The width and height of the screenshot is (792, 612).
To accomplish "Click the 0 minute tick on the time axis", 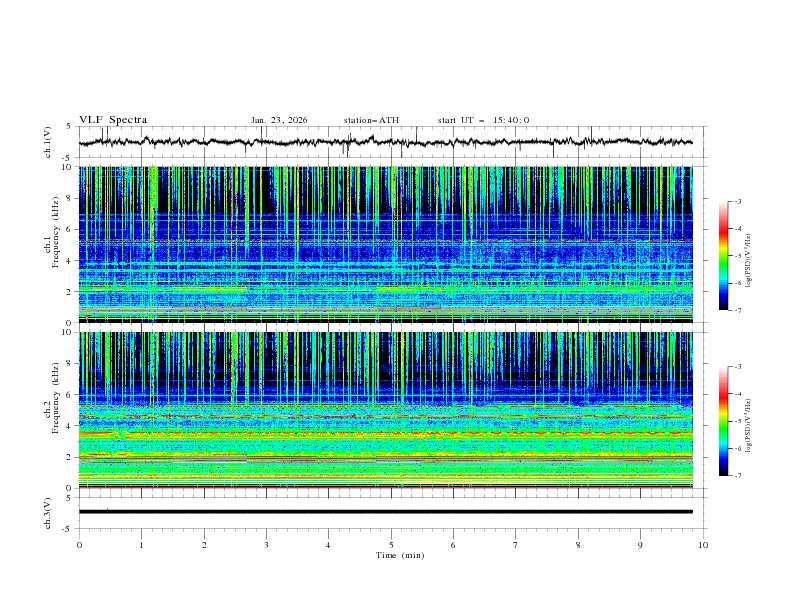I will point(79,545).
